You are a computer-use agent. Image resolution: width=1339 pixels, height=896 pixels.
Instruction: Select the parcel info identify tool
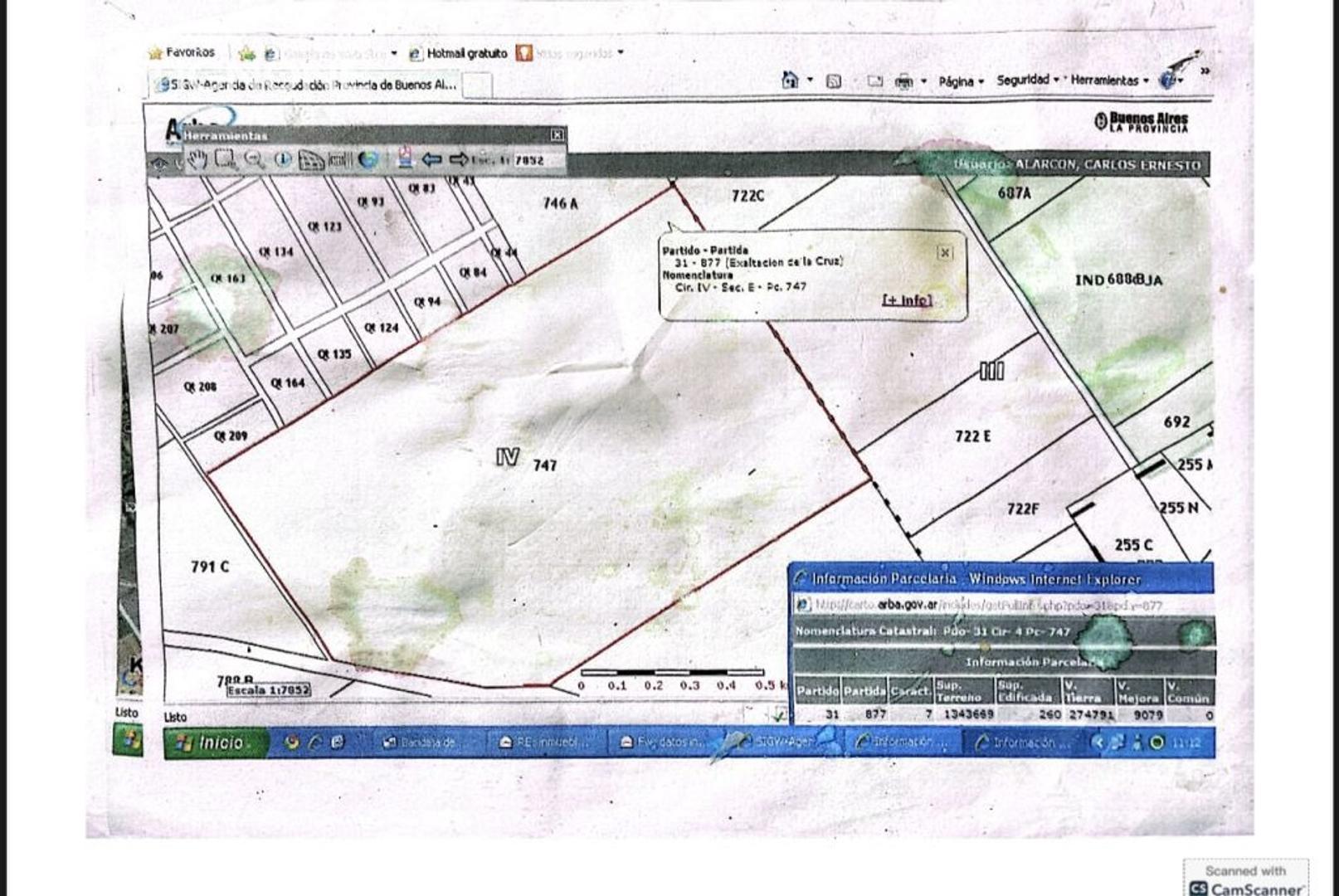tap(283, 159)
